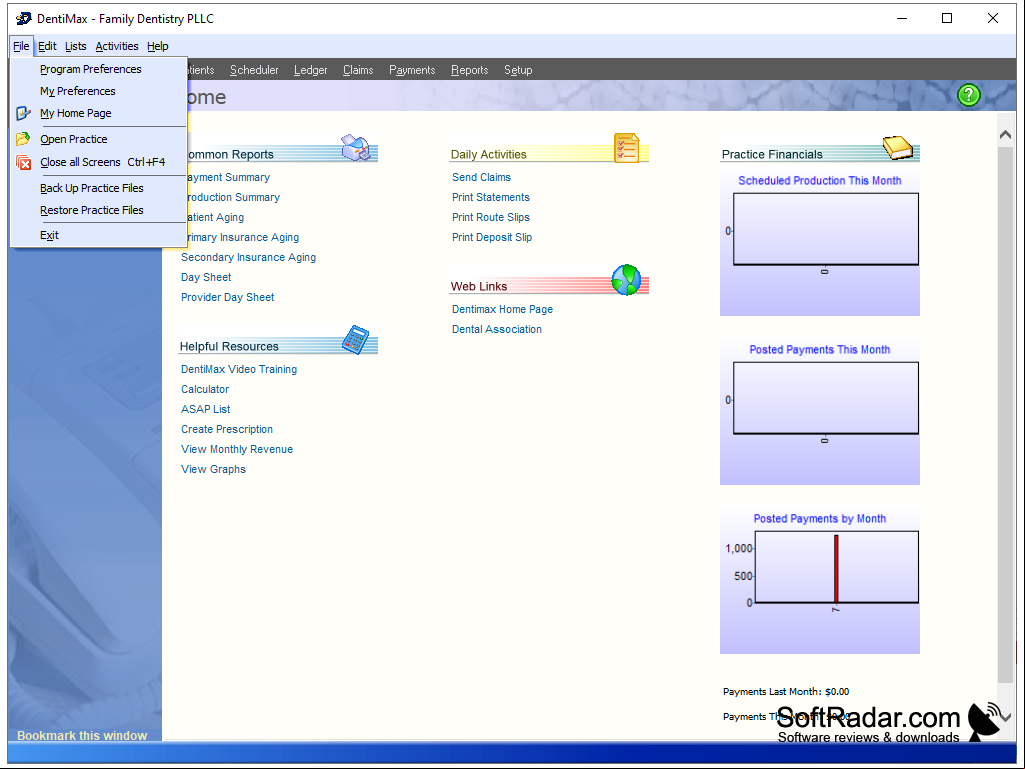This screenshot has height=769, width=1025.
Task: Launch the Calculator link
Action: coord(205,389)
